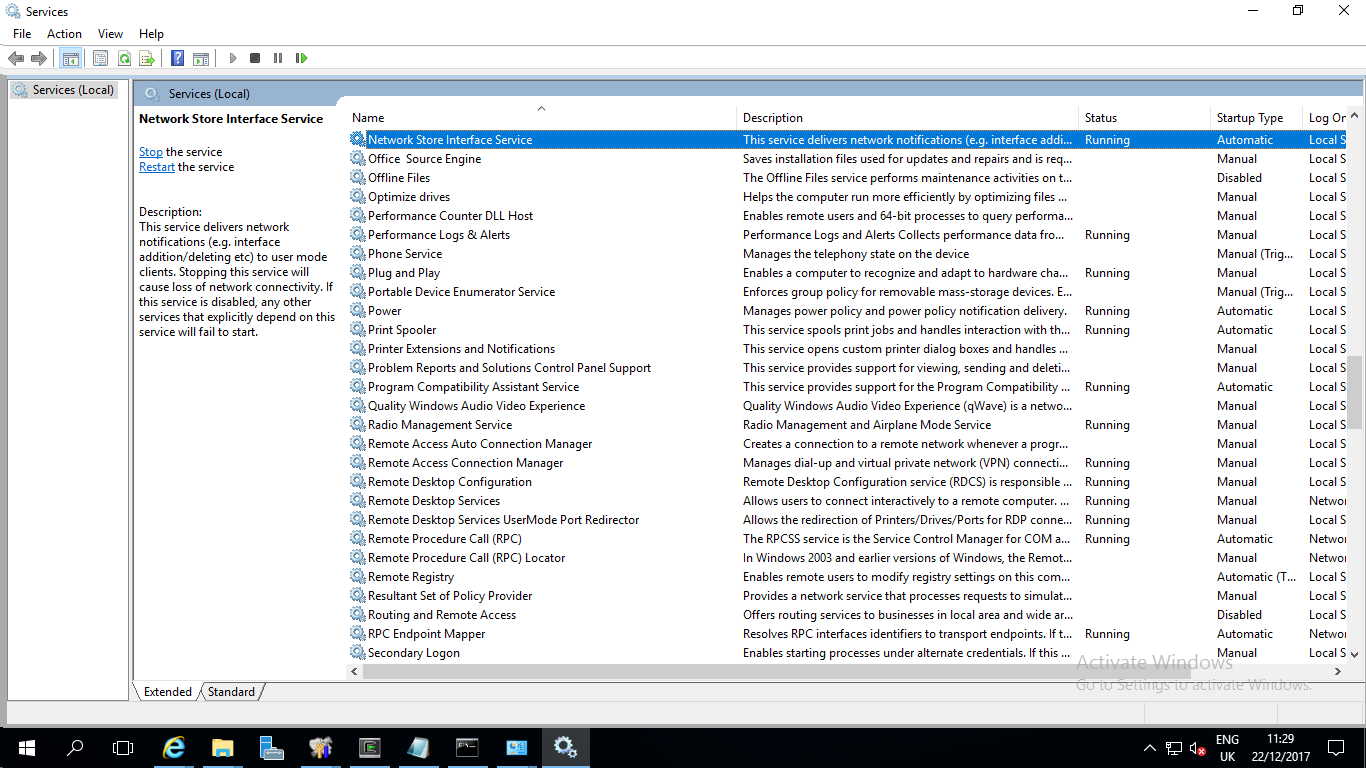Click the Restart Service toolbar icon

click(301, 59)
